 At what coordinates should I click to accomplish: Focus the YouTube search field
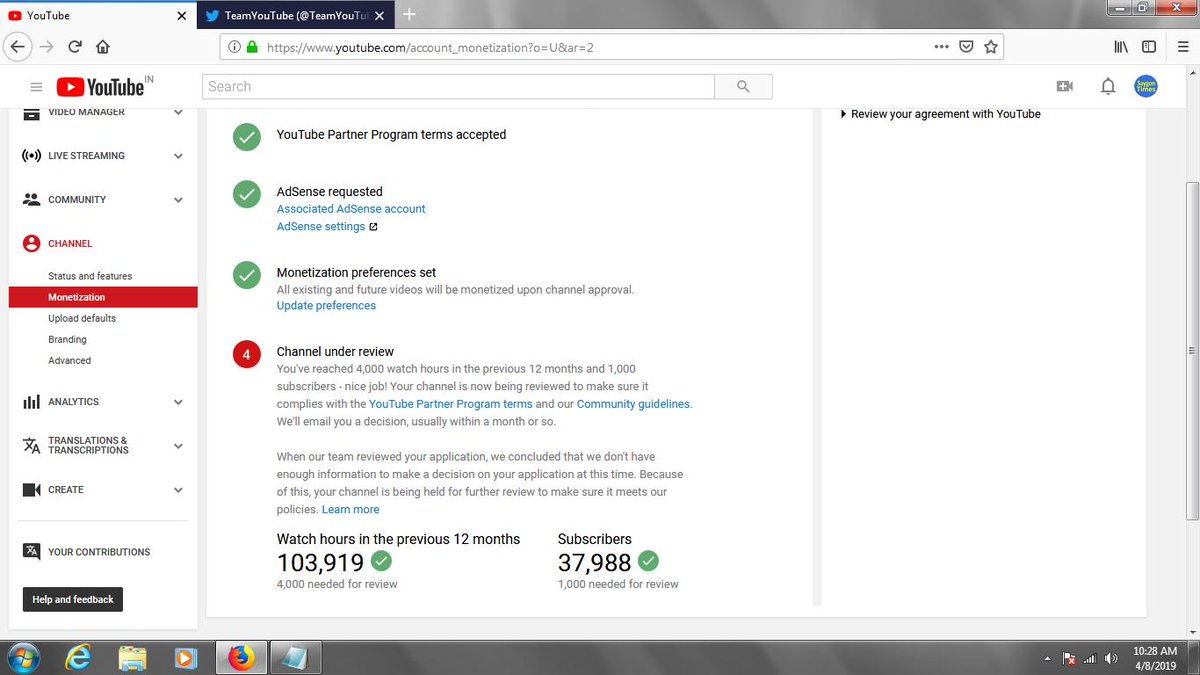tap(458, 87)
